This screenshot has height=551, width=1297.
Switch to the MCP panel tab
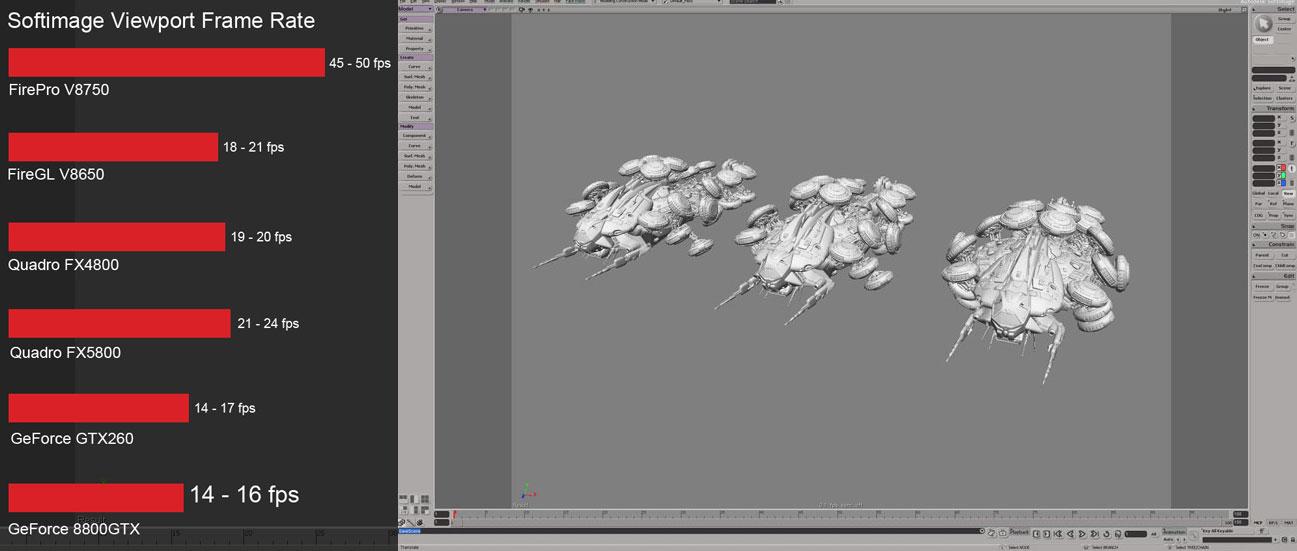pos(1258,523)
